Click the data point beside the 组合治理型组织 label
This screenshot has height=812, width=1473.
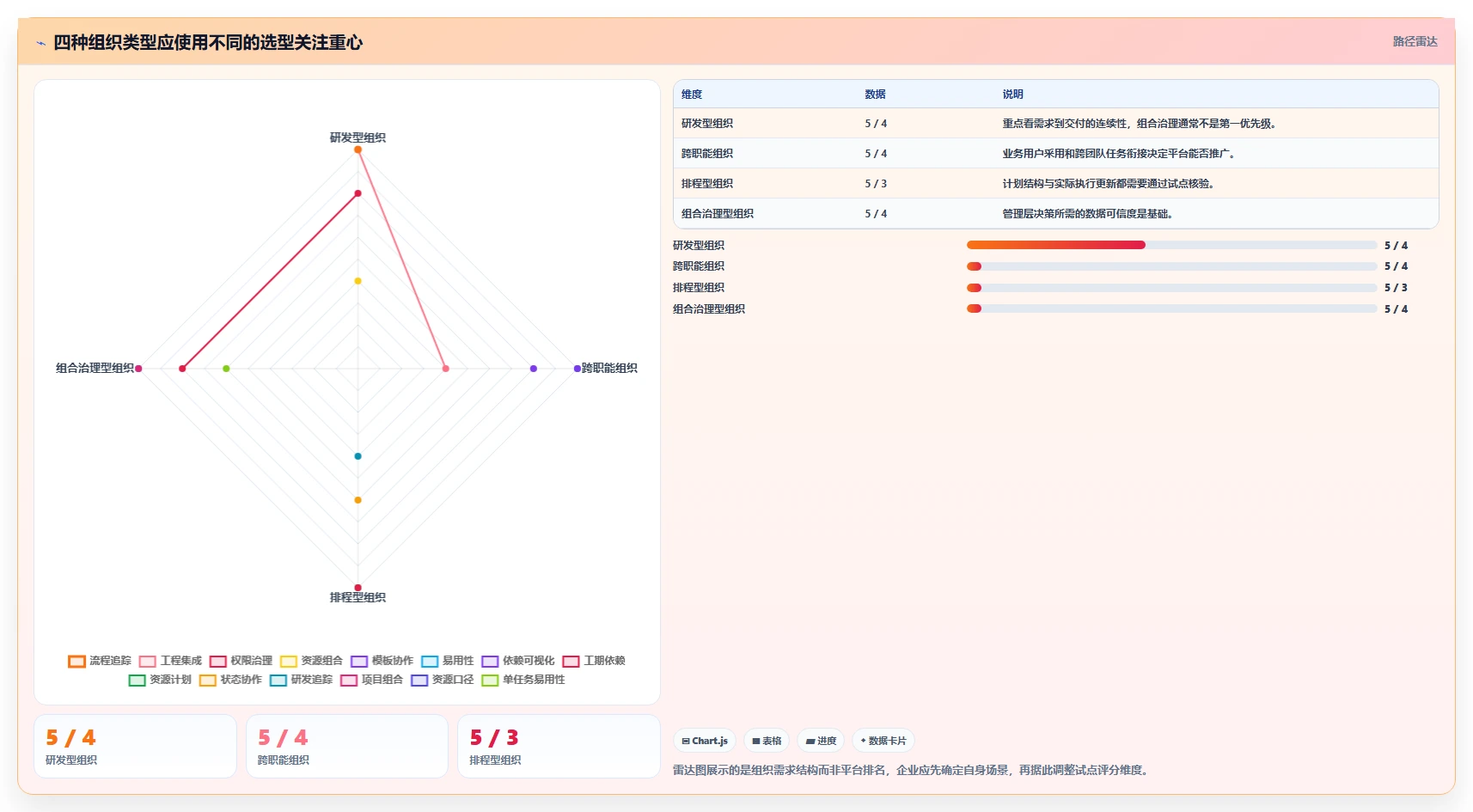(x=138, y=369)
